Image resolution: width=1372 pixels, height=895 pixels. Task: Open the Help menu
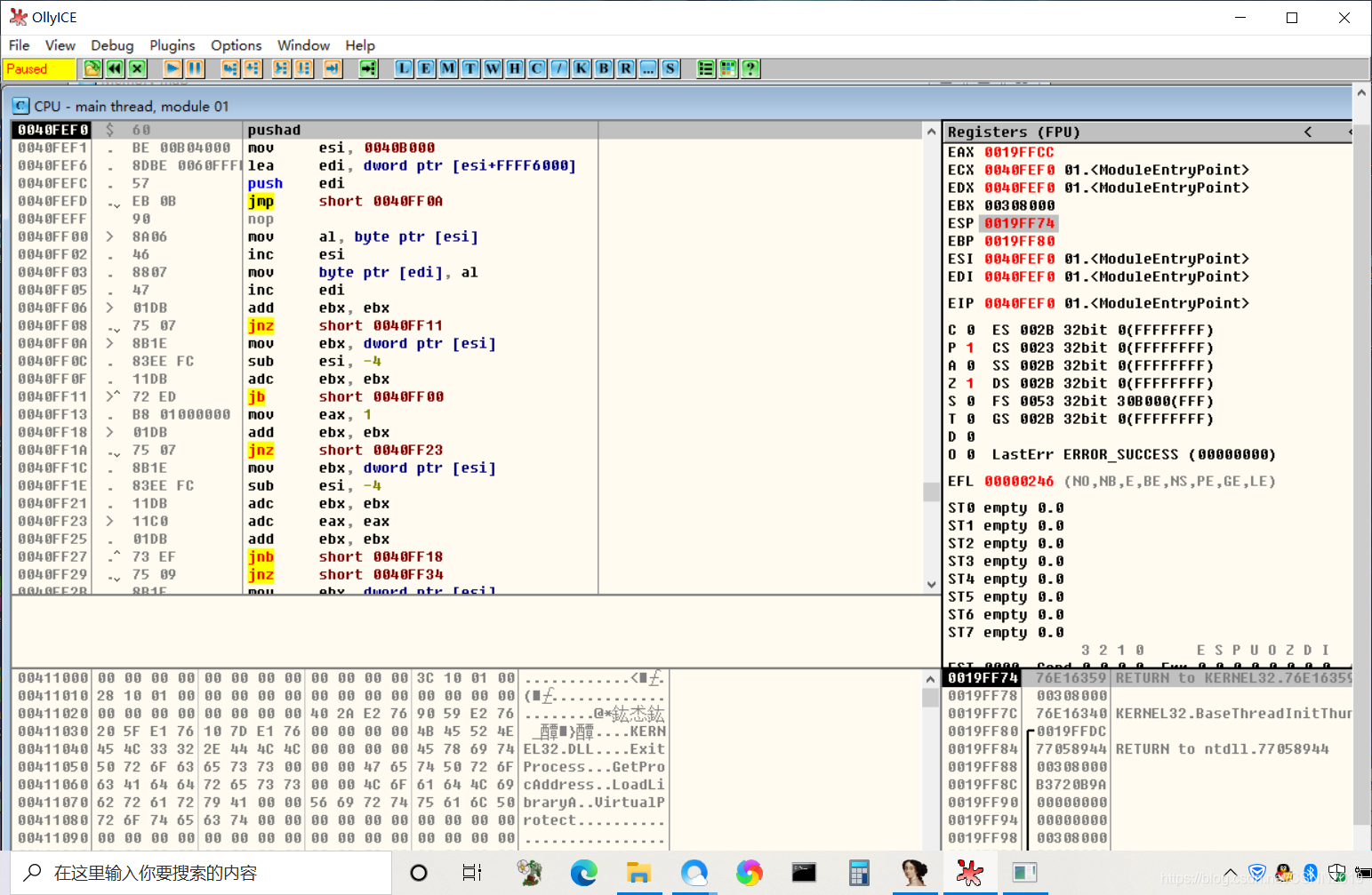pos(360,45)
